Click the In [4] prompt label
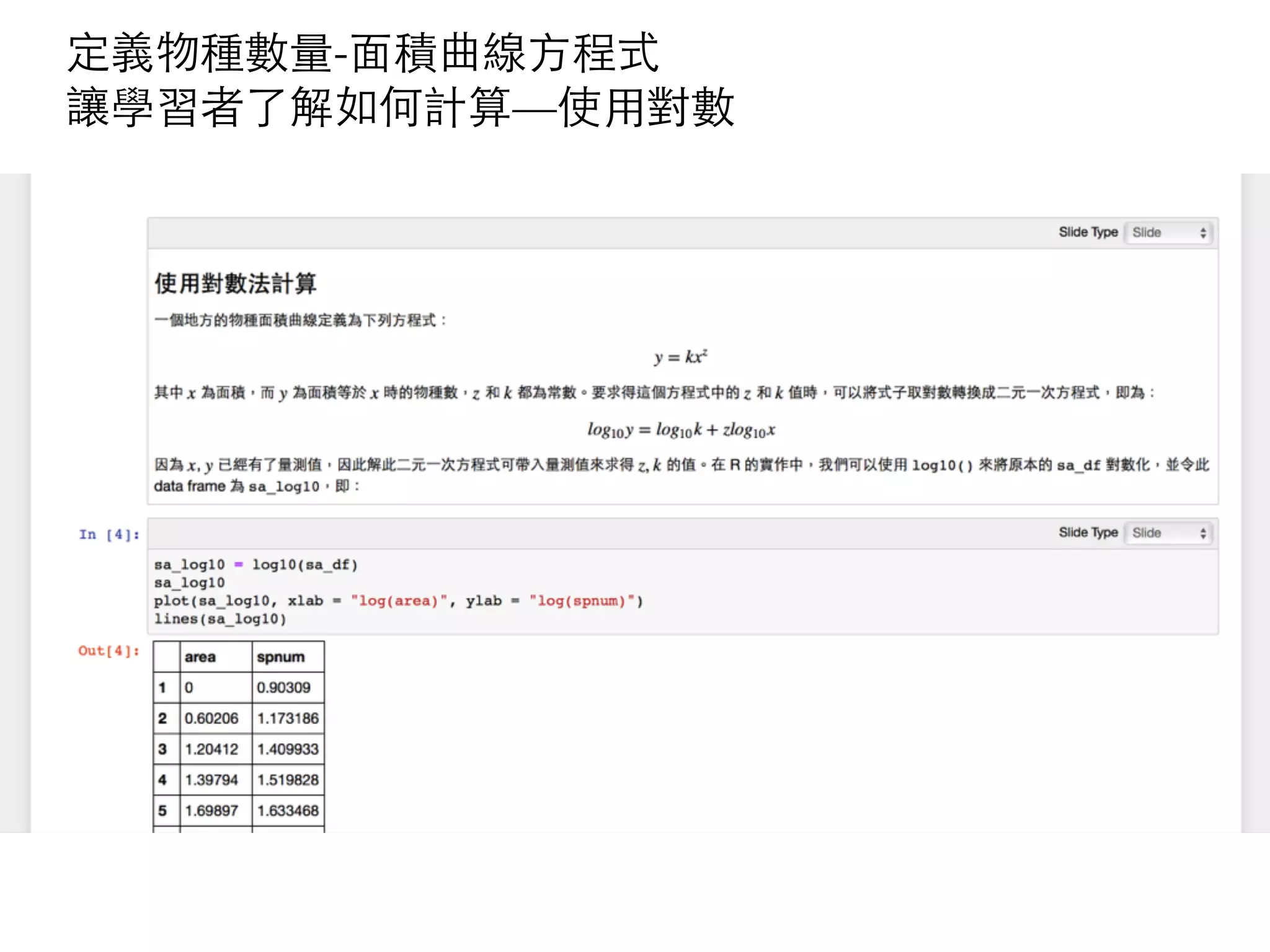 (x=109, y=534)
